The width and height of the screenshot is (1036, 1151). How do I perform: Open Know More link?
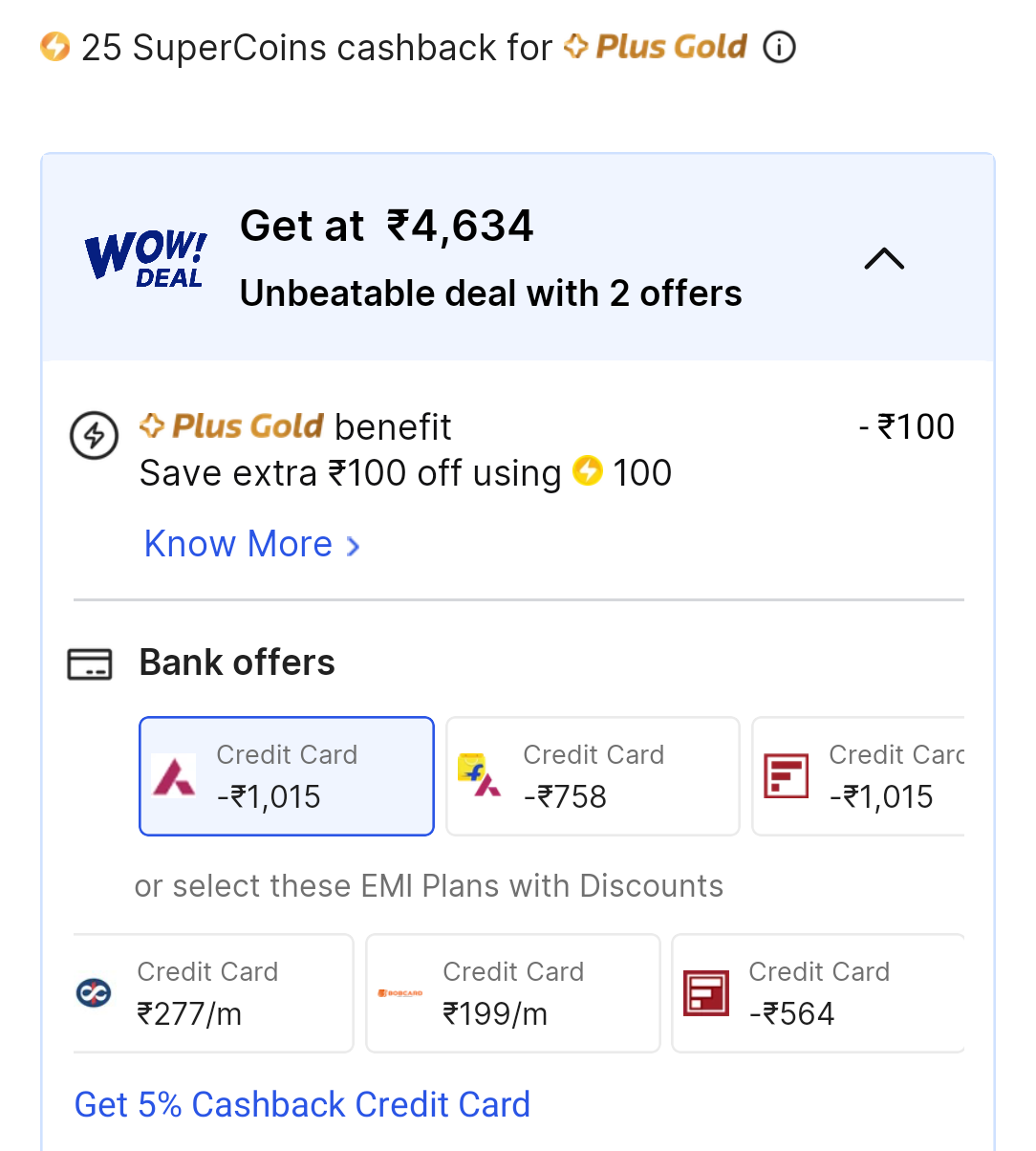tap(238, 544)
